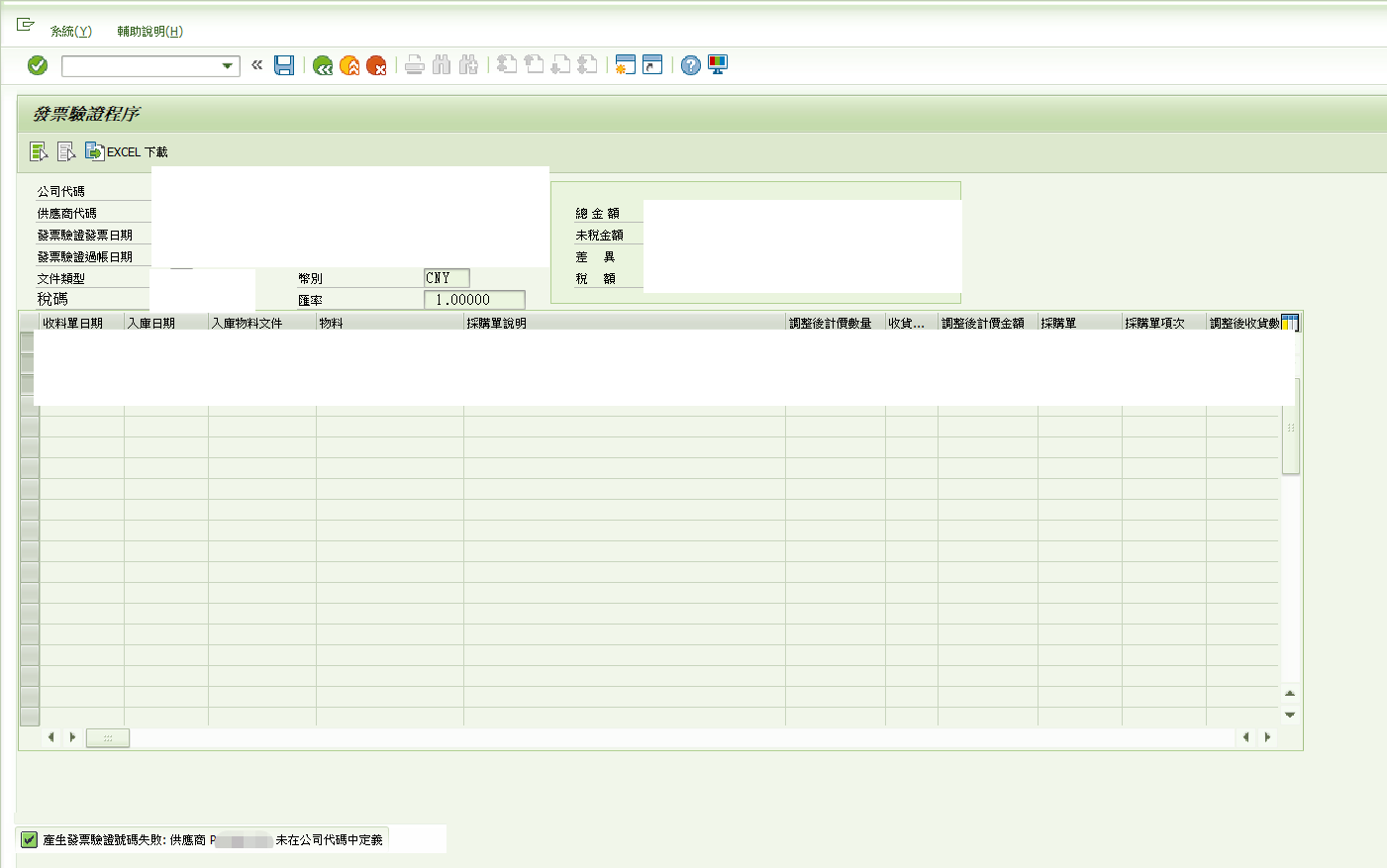Click the table's vertical scrollbar thumb
The height and width of the screenshot is (868, 1387).
1290,428
